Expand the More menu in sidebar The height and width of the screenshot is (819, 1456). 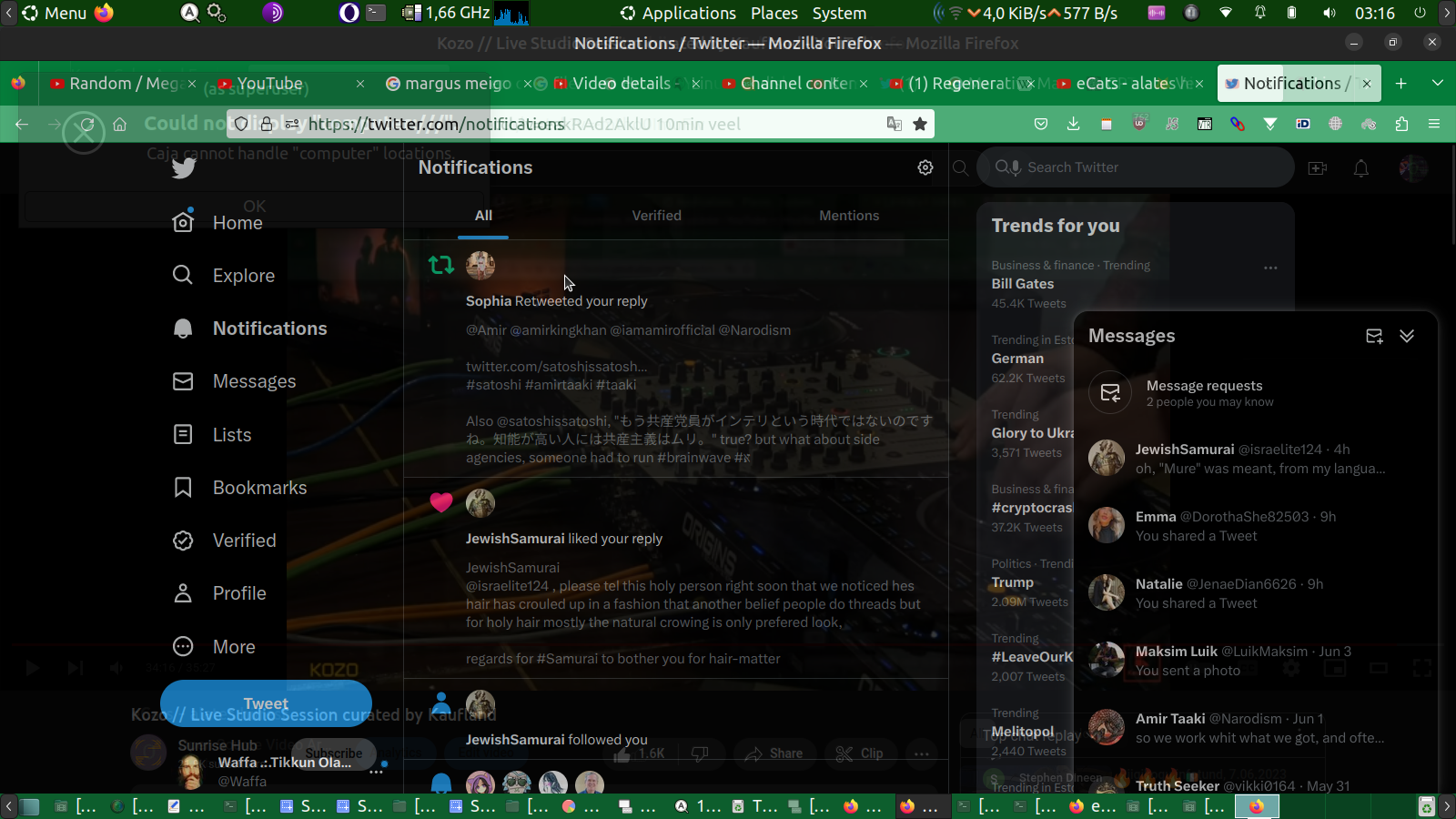click(214, 647)
